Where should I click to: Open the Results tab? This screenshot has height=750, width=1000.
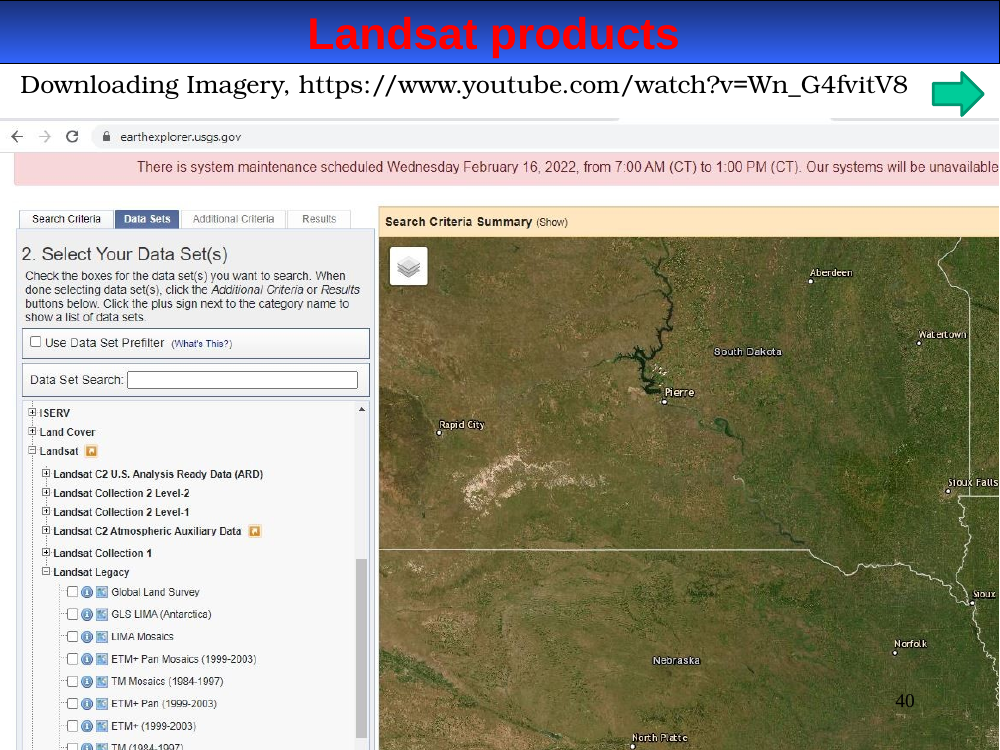pyautogui.click(x=319, y=219)
